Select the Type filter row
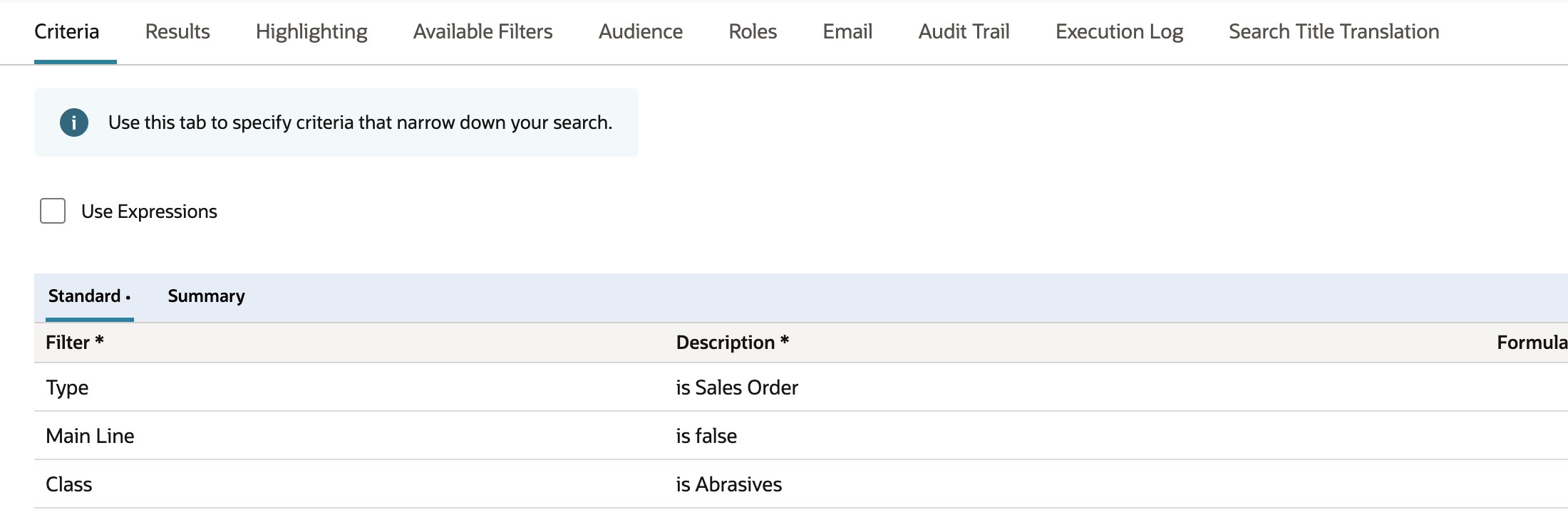This screenshot has width=1568, height=527. pos(801,387)
